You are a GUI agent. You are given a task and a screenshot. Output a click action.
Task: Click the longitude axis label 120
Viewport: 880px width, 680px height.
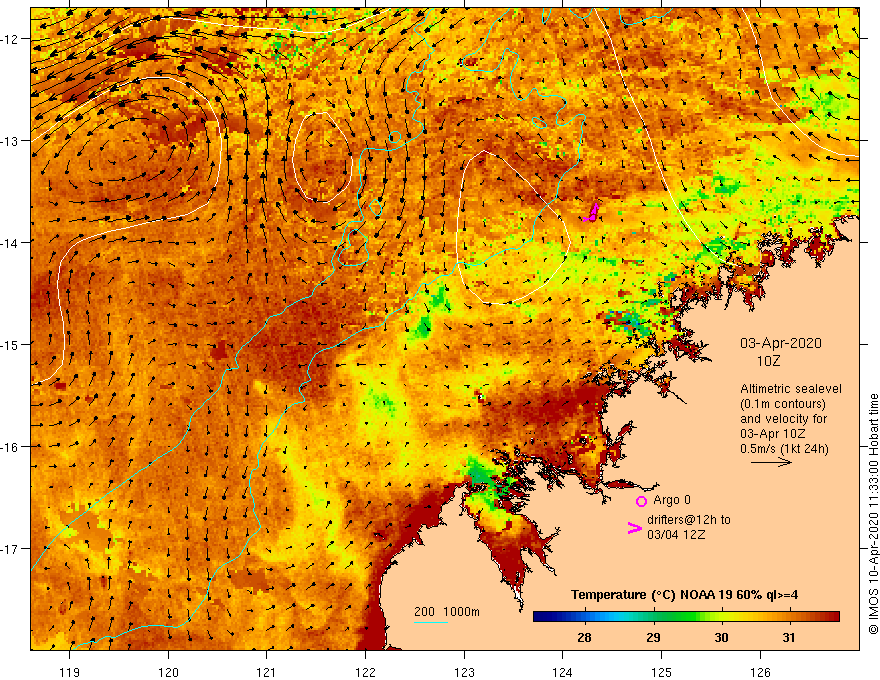point(168,672)
